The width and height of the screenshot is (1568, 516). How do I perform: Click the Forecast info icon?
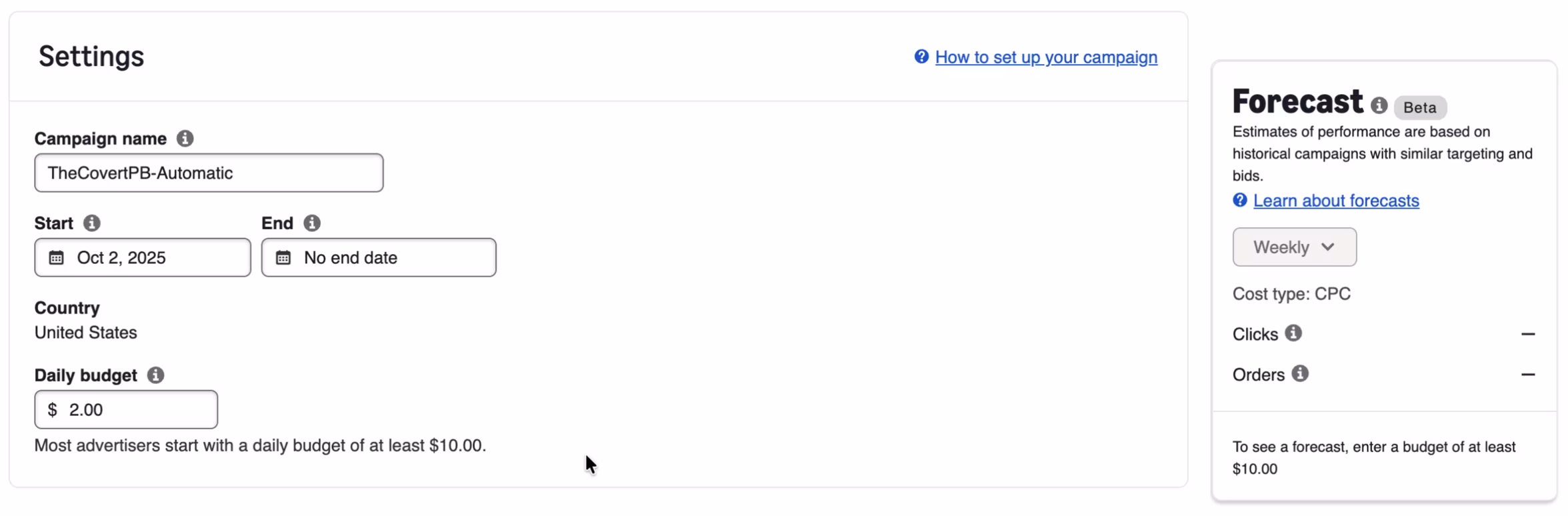coord(1379,105)
